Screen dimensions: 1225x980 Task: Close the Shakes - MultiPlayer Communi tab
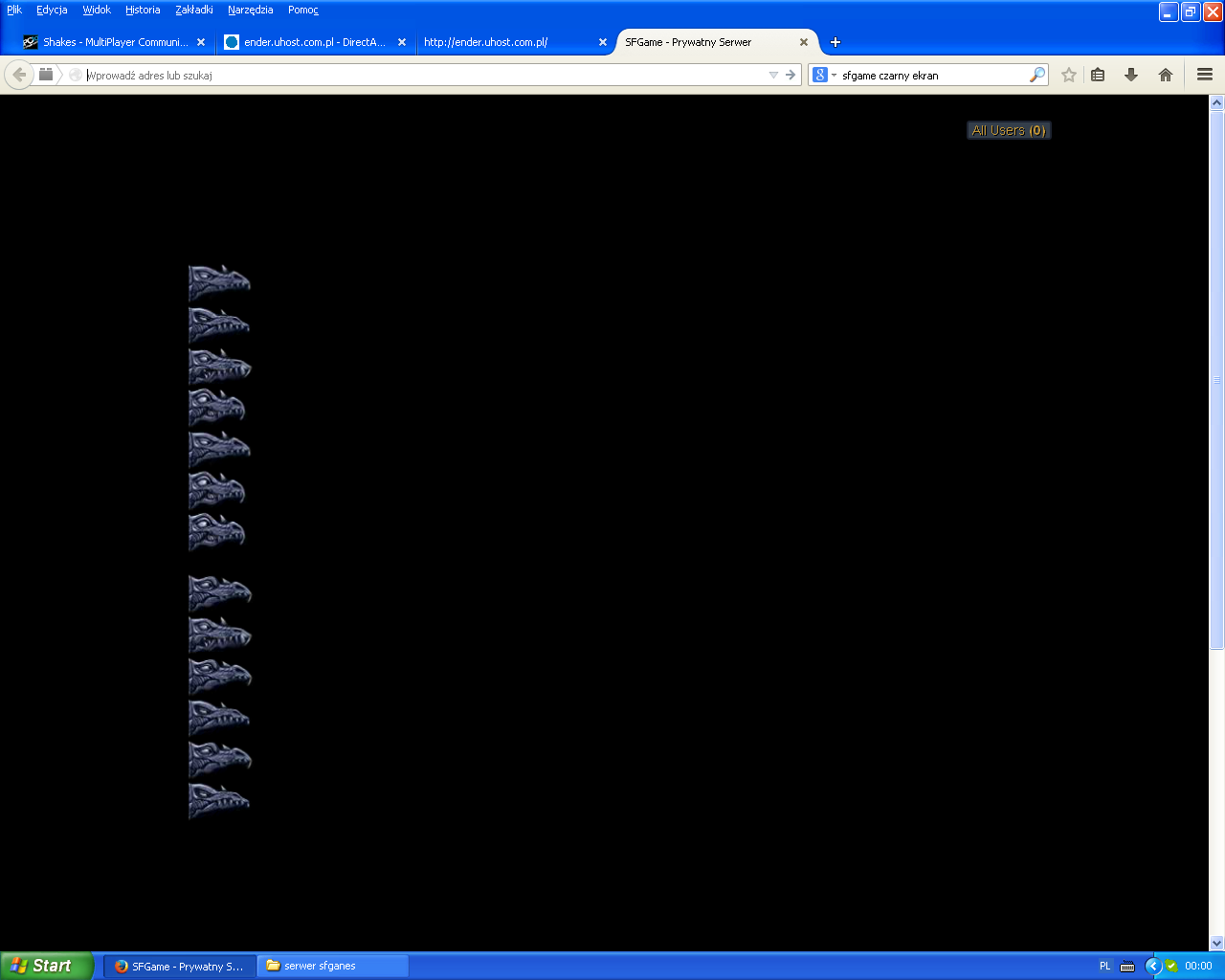[201, 42]
